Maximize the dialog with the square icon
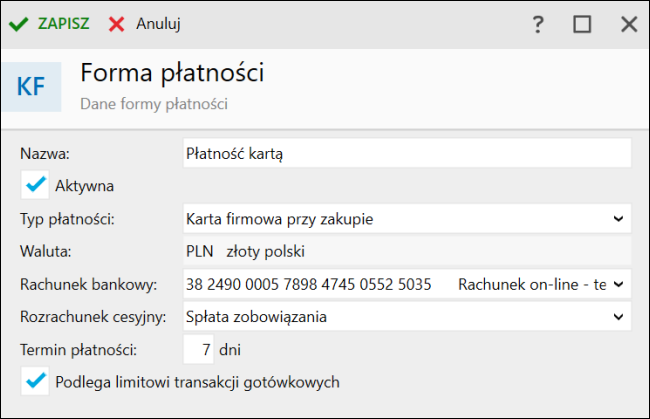The height and width of the screenshot is (419, 650). click(x=582, y=24)
